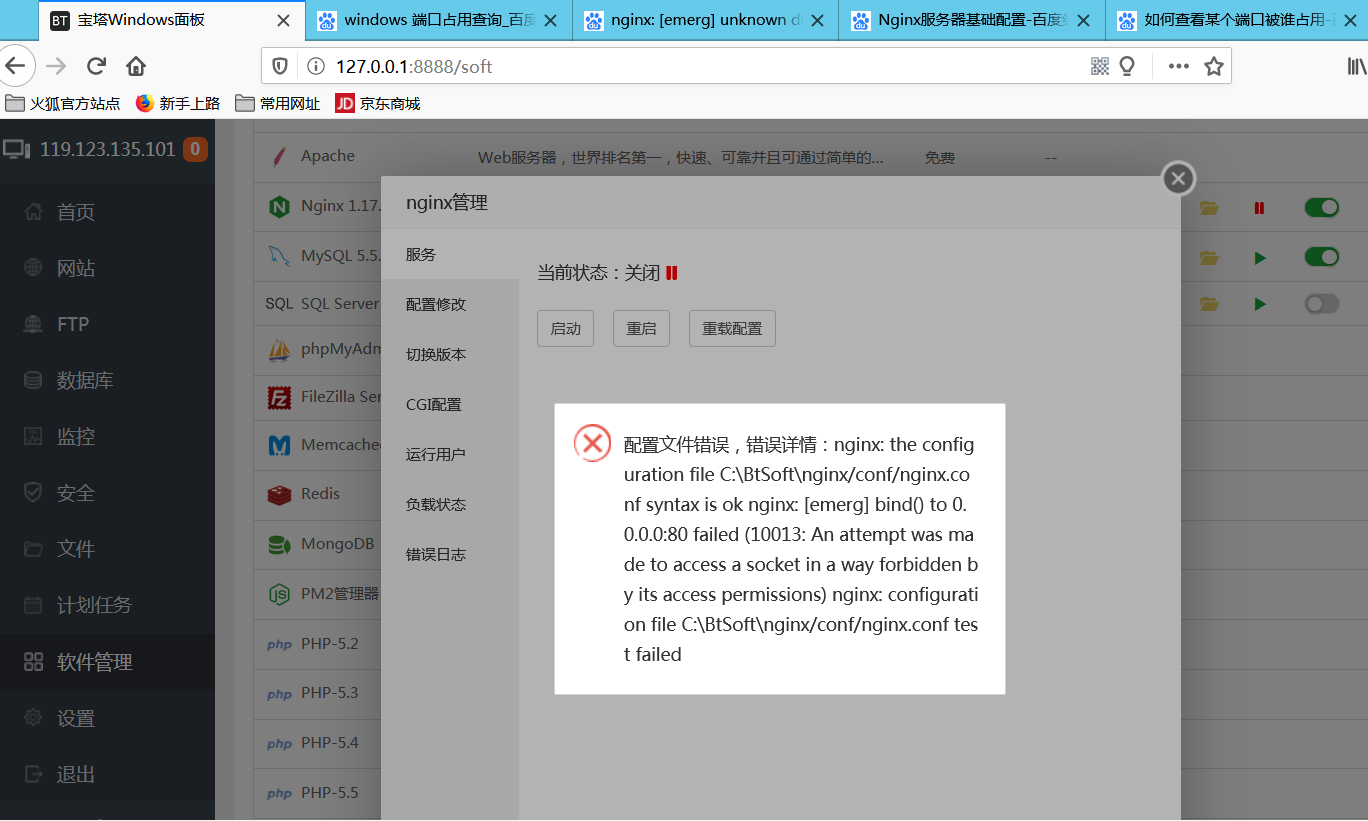Screen dimensions: 1368x821
Task: Click the red pause icon for Nginx
Action: pyautogui.click(x=1259, y=208)
